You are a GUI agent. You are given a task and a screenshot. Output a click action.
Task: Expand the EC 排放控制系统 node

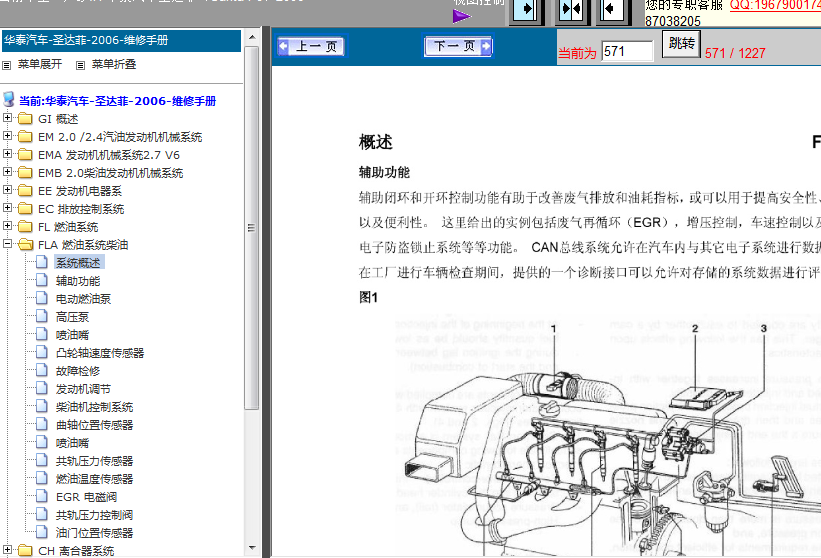pos(7,208)
